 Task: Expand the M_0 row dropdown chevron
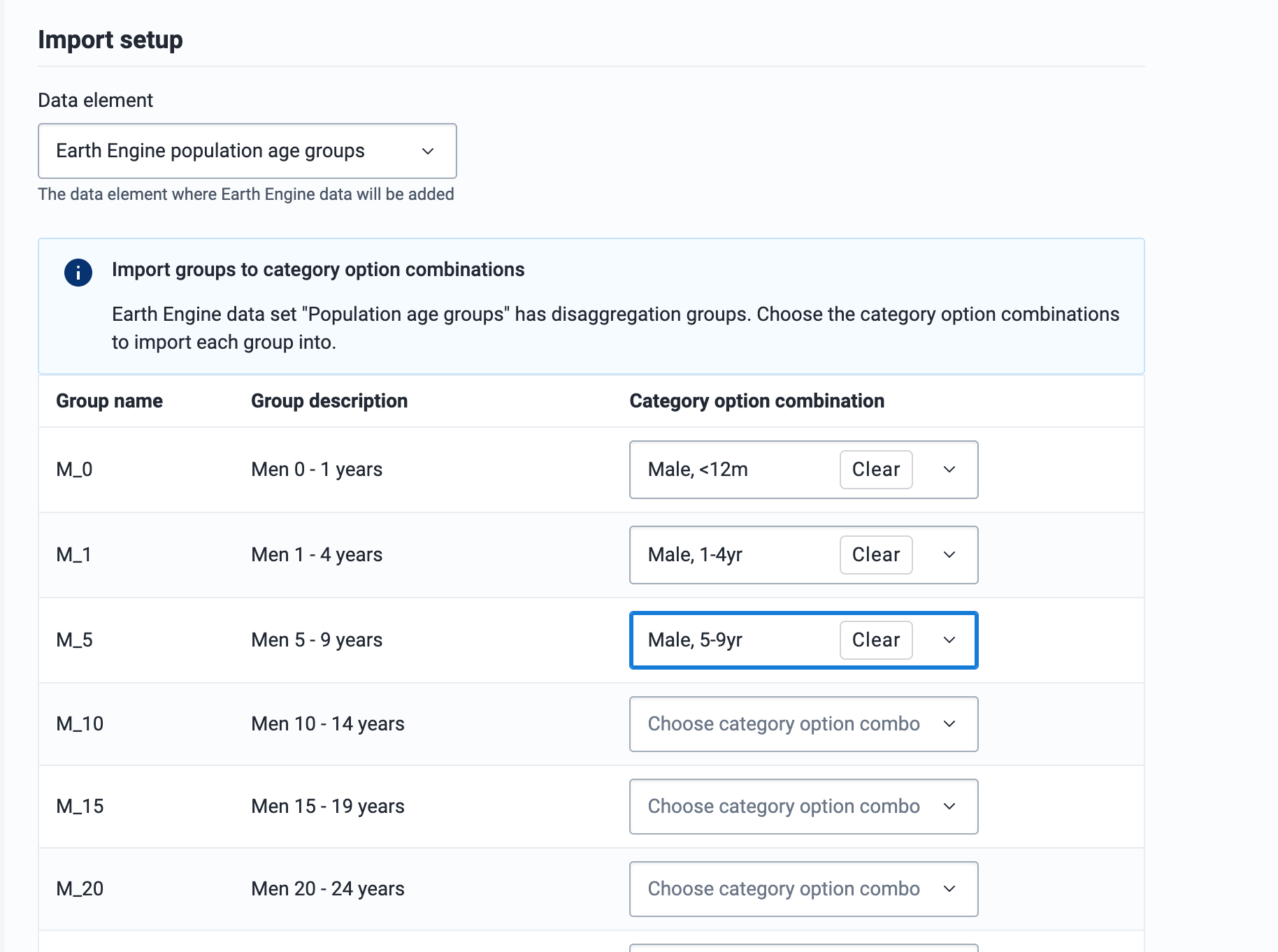949,470
